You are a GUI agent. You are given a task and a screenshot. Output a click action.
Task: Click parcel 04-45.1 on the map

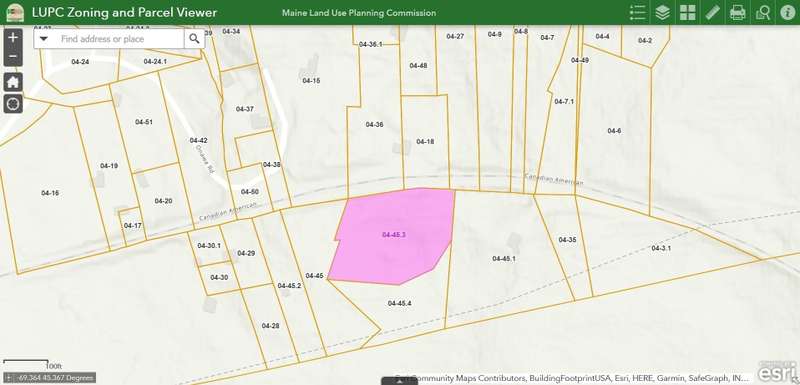(x=504, y=259)
